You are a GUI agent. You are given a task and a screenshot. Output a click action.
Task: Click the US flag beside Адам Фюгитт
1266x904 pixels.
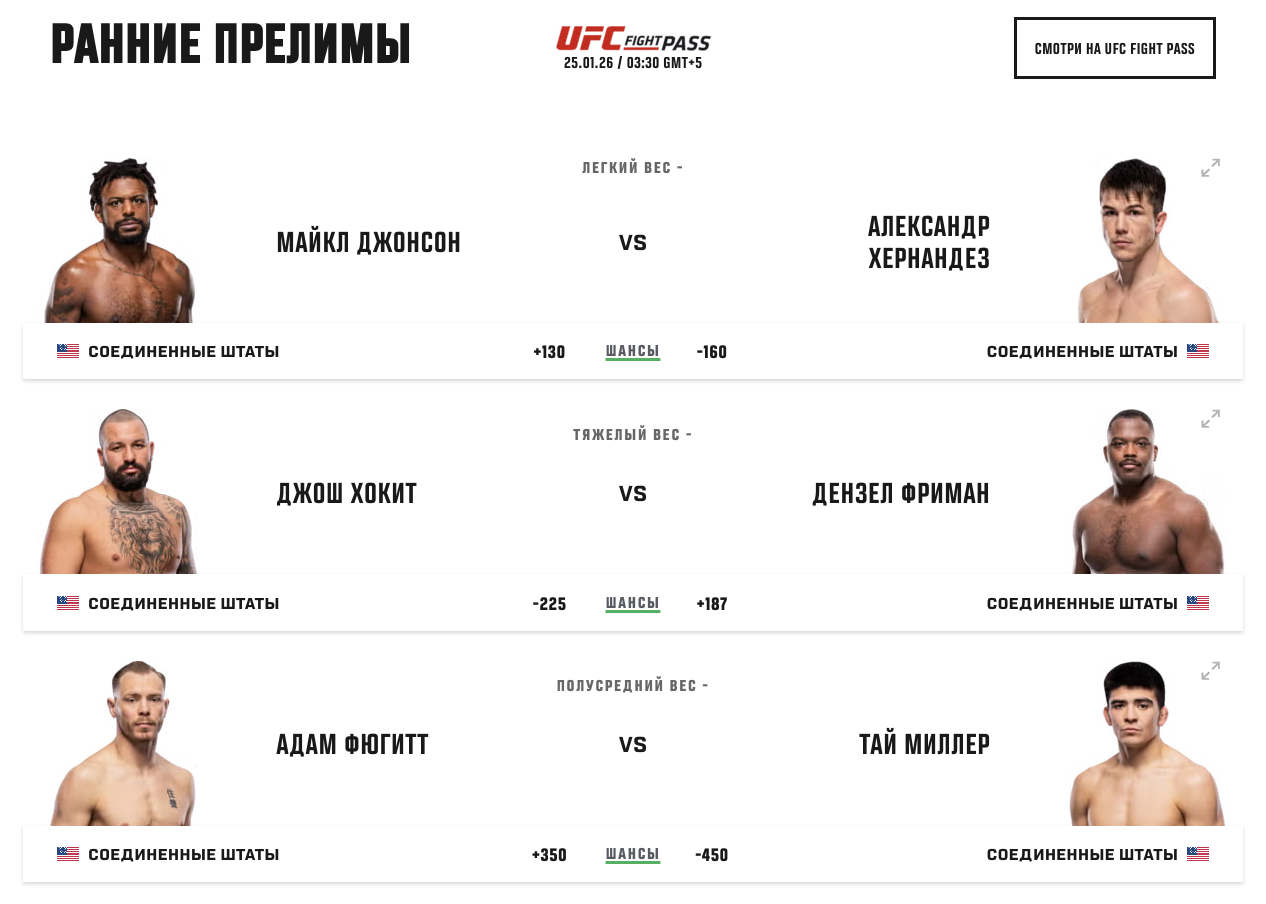68,855
